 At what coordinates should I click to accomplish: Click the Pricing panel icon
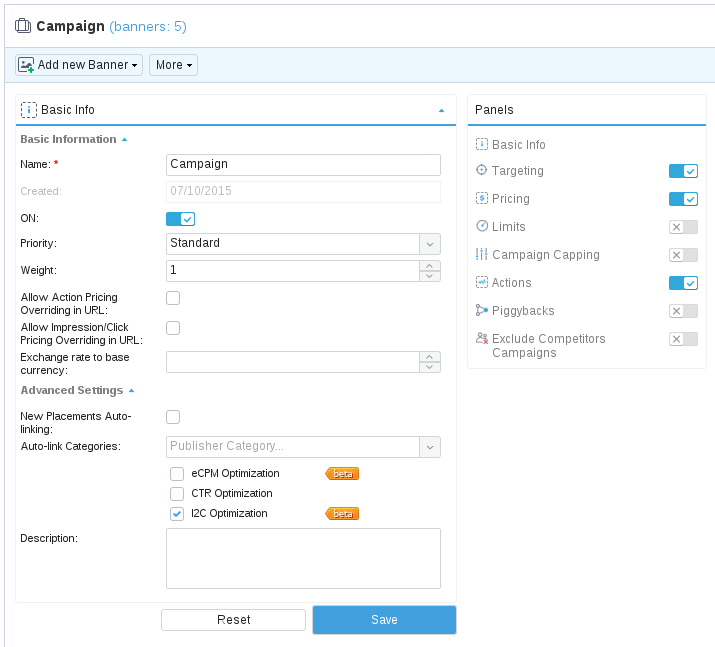coord(482,199)
